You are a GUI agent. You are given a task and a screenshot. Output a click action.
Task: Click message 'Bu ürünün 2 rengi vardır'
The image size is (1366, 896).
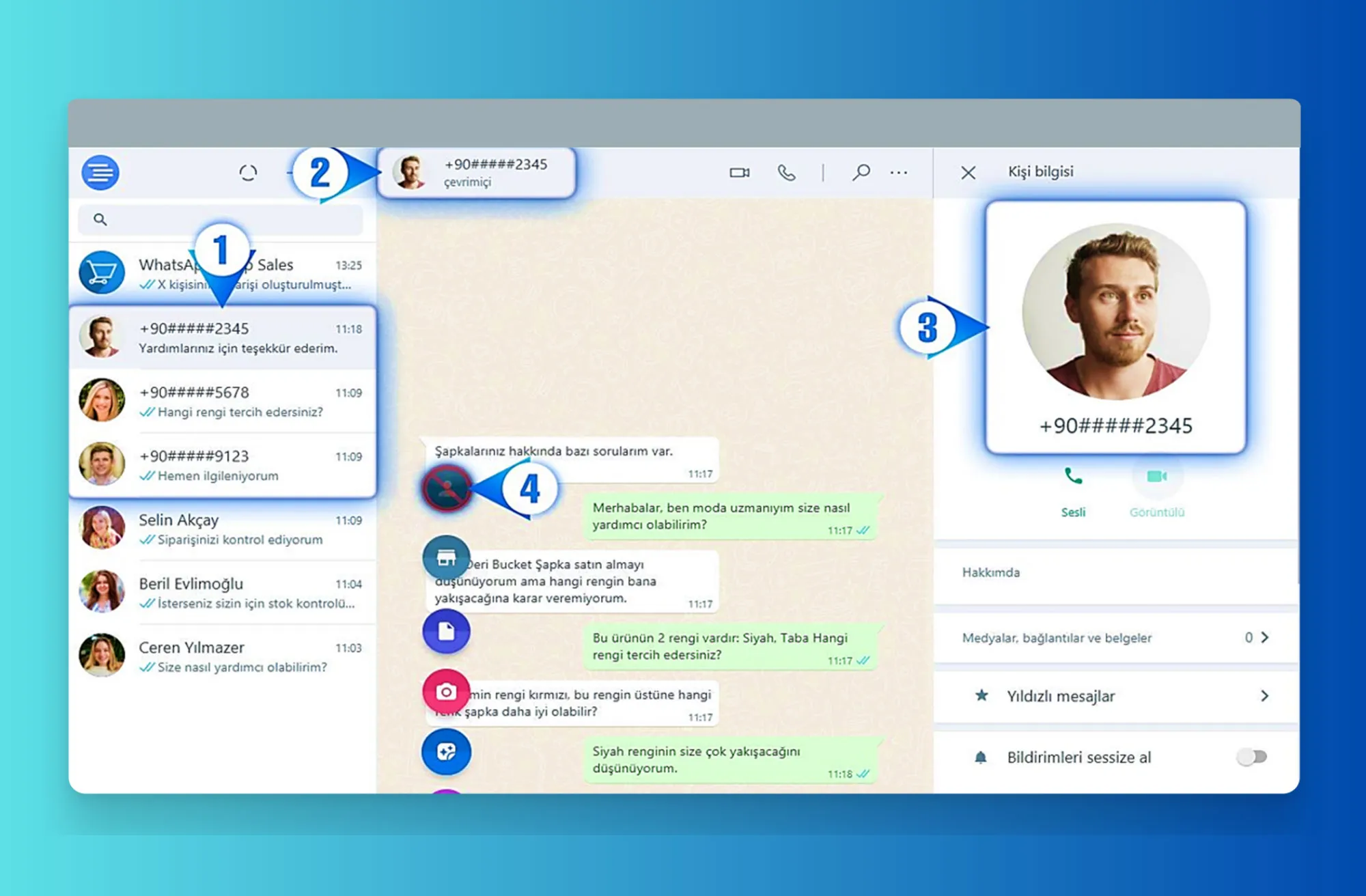[731, 646]
